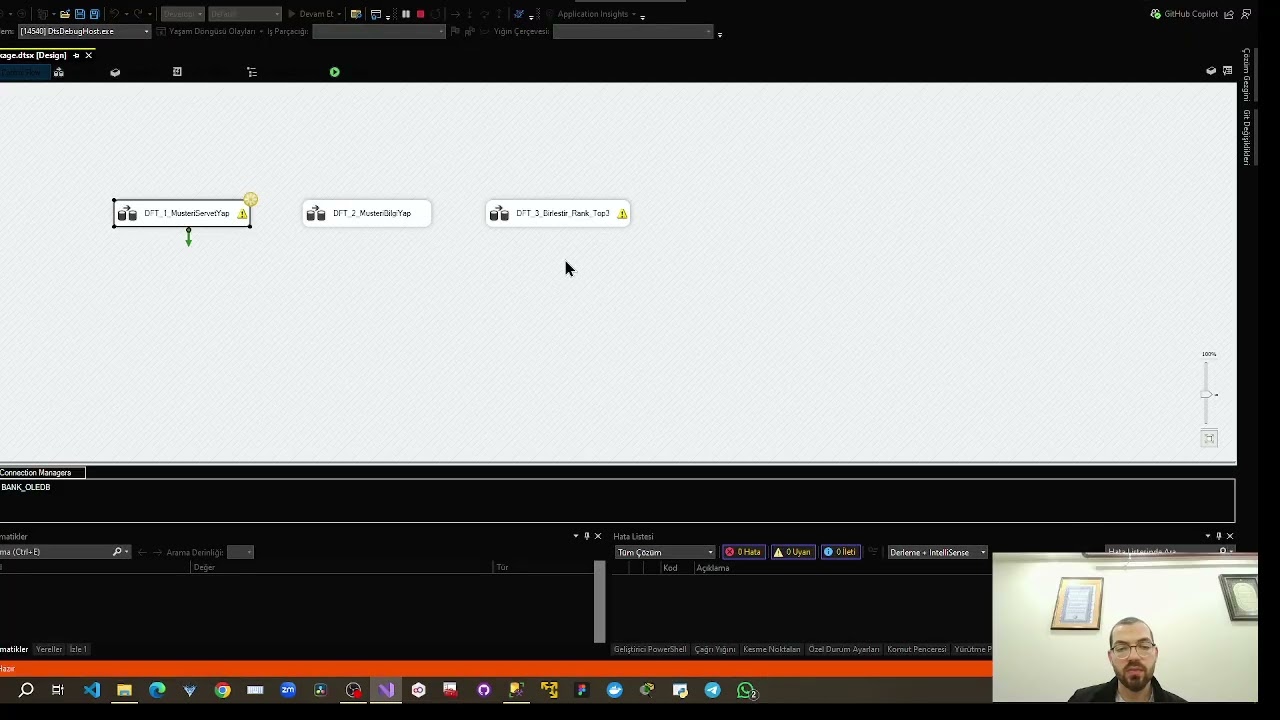The image size is (1280, 720).
Task: Open Telegram from taskbar
Action: pyautogui.click(x=712, y=690)
